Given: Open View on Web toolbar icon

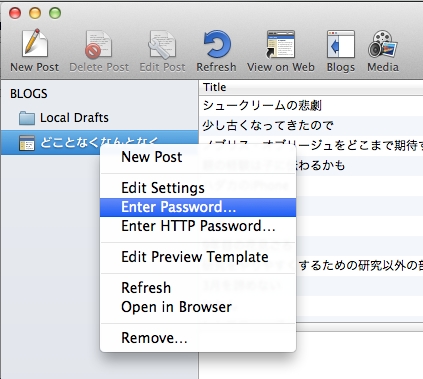Looking at the screenshot, I should coord(280,44).
